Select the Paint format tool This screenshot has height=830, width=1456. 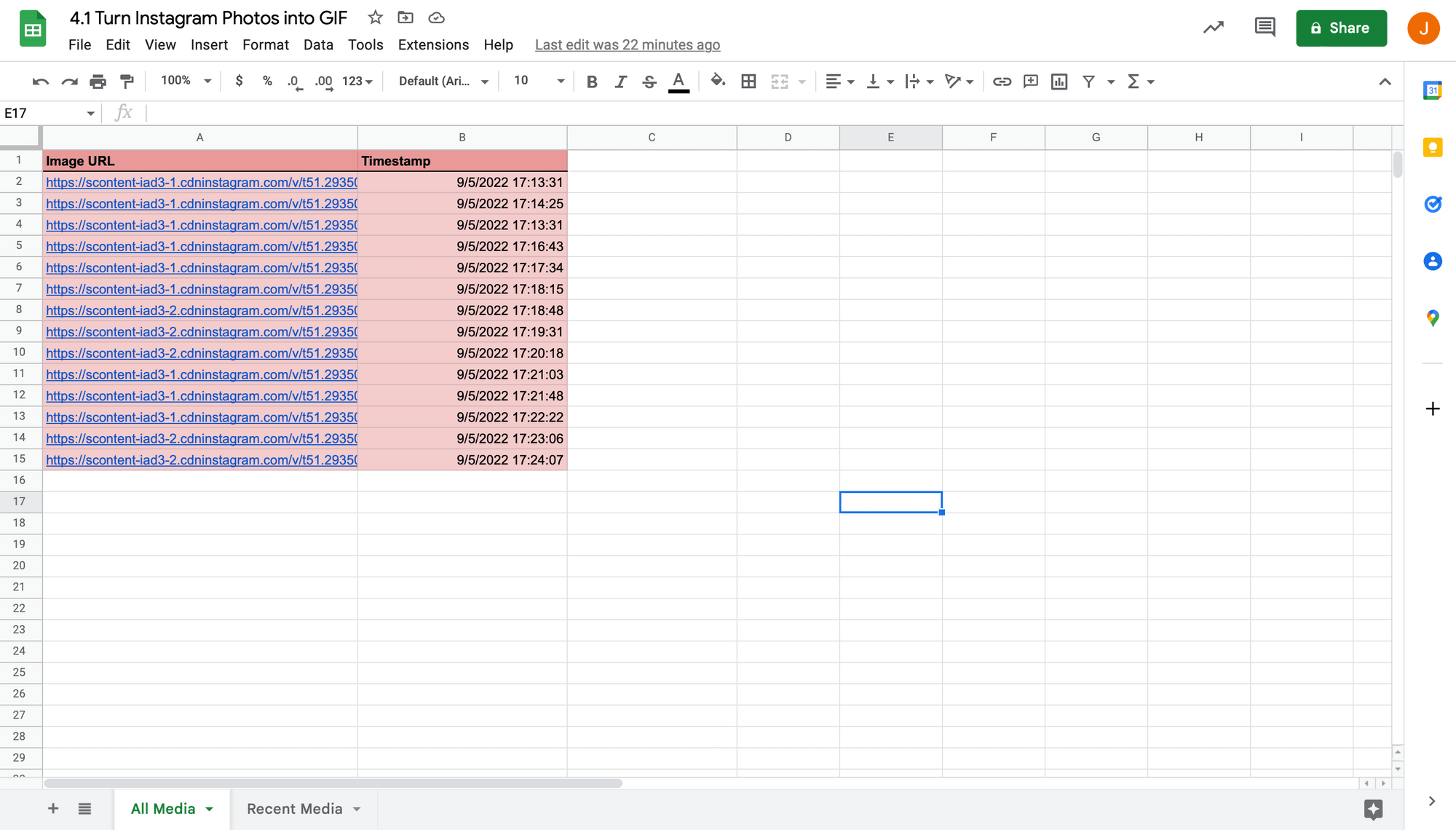(x=127, y=82)
